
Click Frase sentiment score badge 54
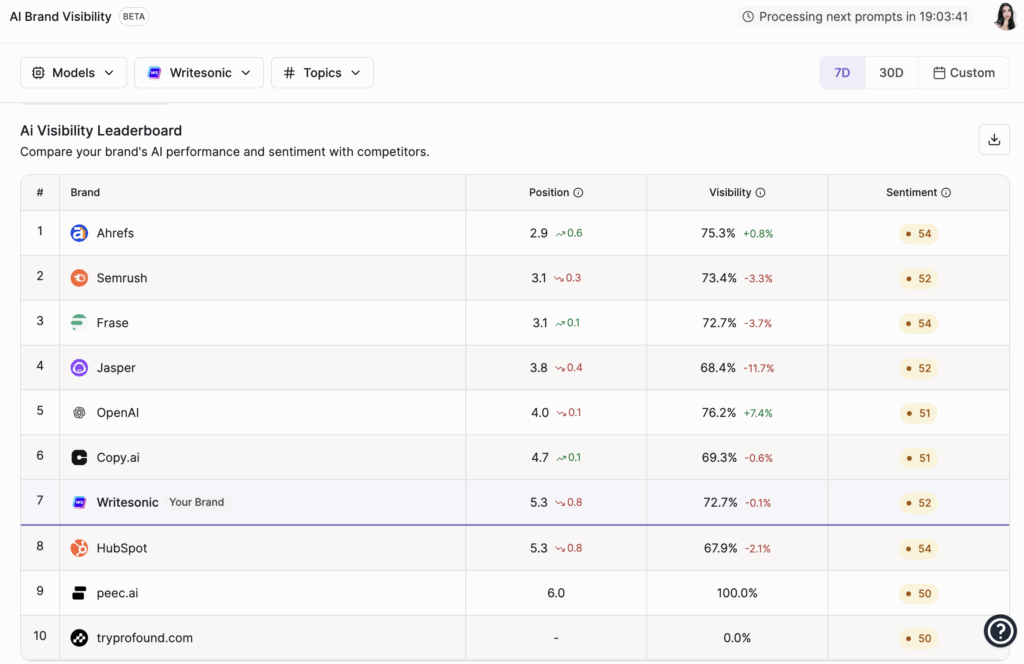(919, 323)
